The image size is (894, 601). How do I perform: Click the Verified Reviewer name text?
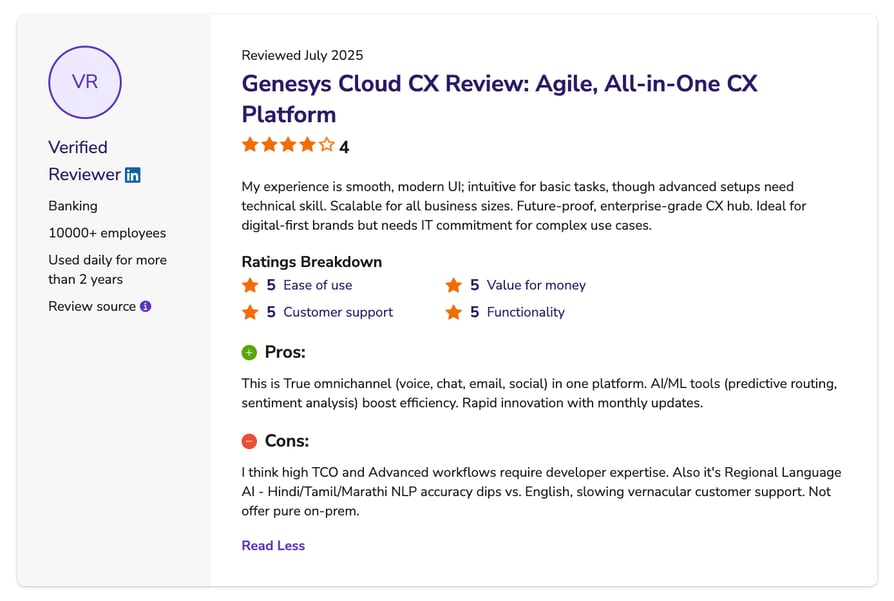(x=86, y=161)
